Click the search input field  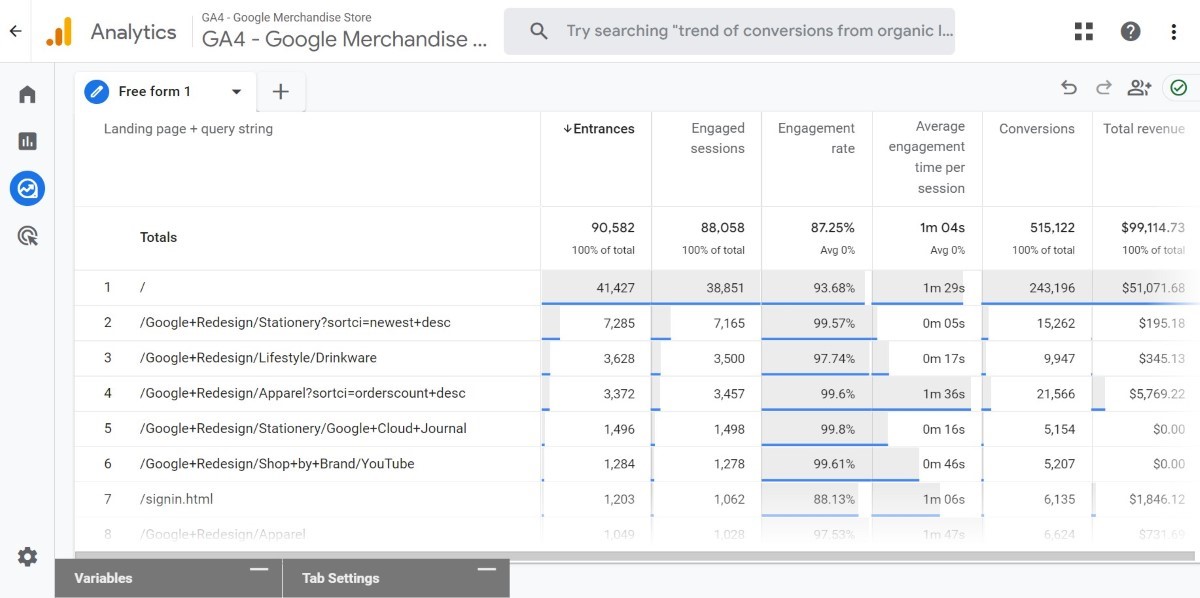[x=760, y=31]
